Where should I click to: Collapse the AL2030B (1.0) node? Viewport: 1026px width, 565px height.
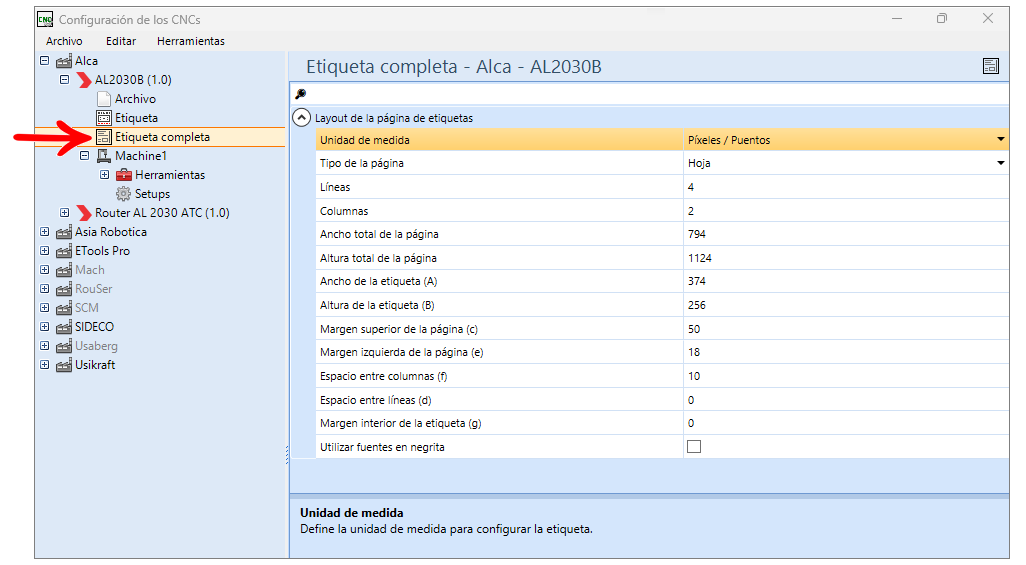[64, 80]
